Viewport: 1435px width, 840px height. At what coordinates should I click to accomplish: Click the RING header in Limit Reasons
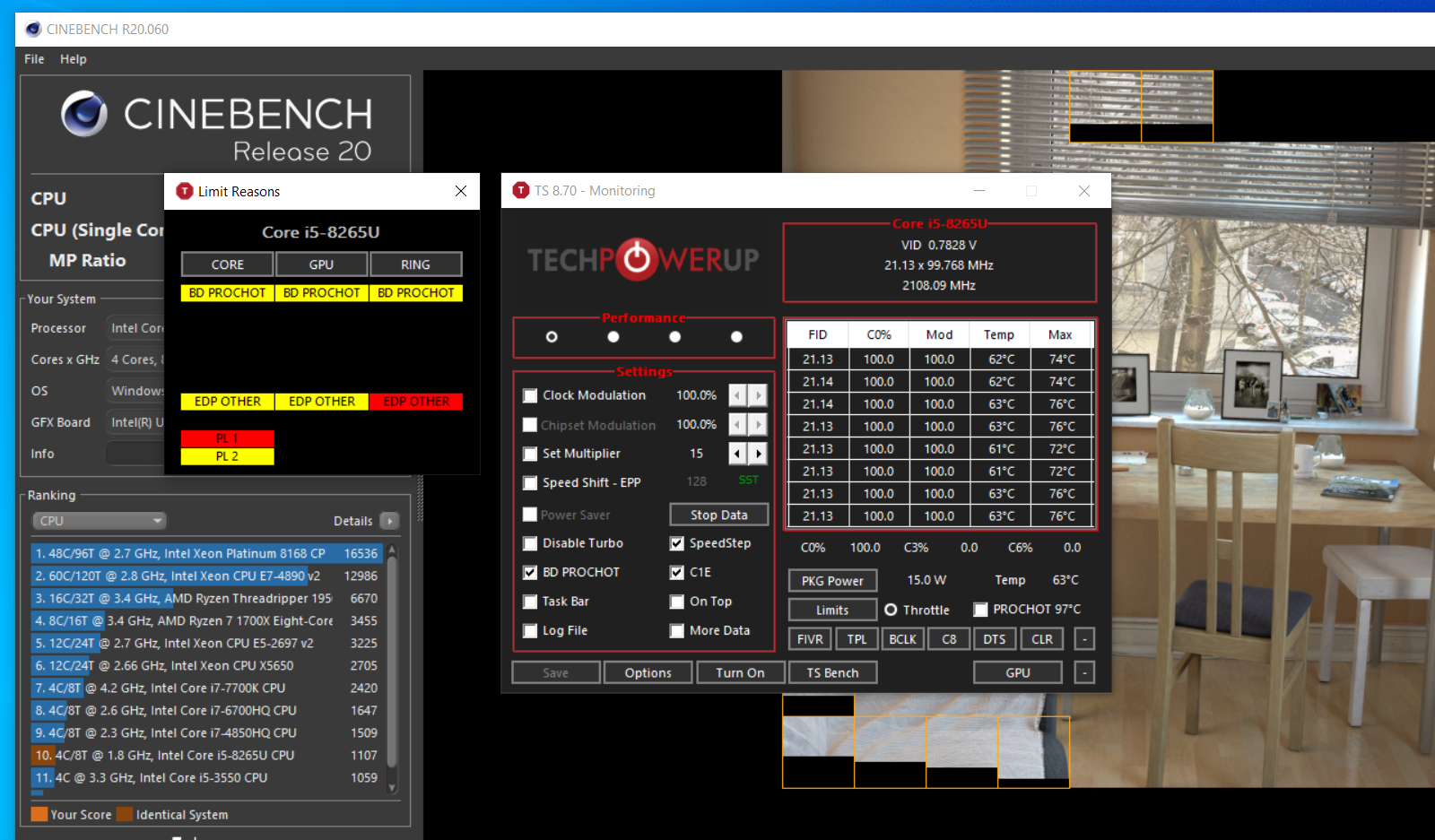pyautogui.click(x=415, y=264)
